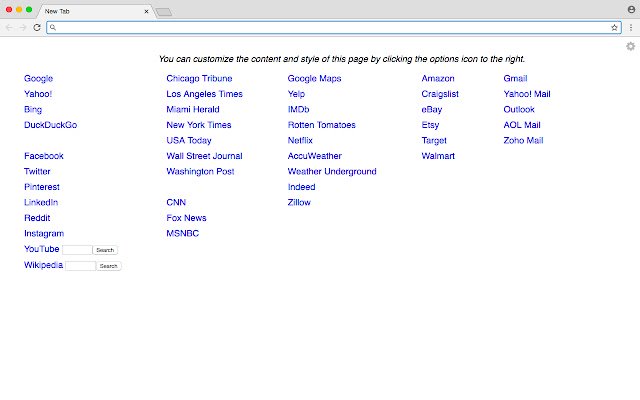Open a new tab with the tab button
Image resolution: width=640 pixels, height=400 pixels.
tap(164, 12)
